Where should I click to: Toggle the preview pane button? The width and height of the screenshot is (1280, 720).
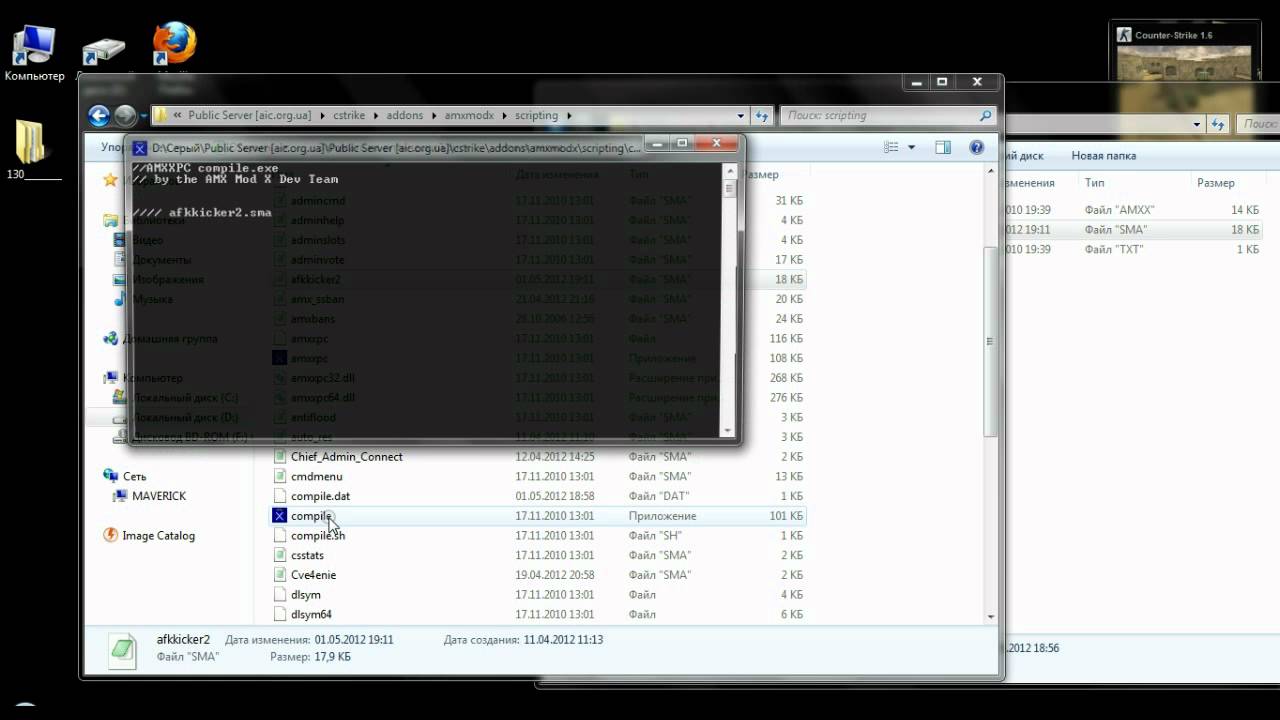click(x=943, y=147)
